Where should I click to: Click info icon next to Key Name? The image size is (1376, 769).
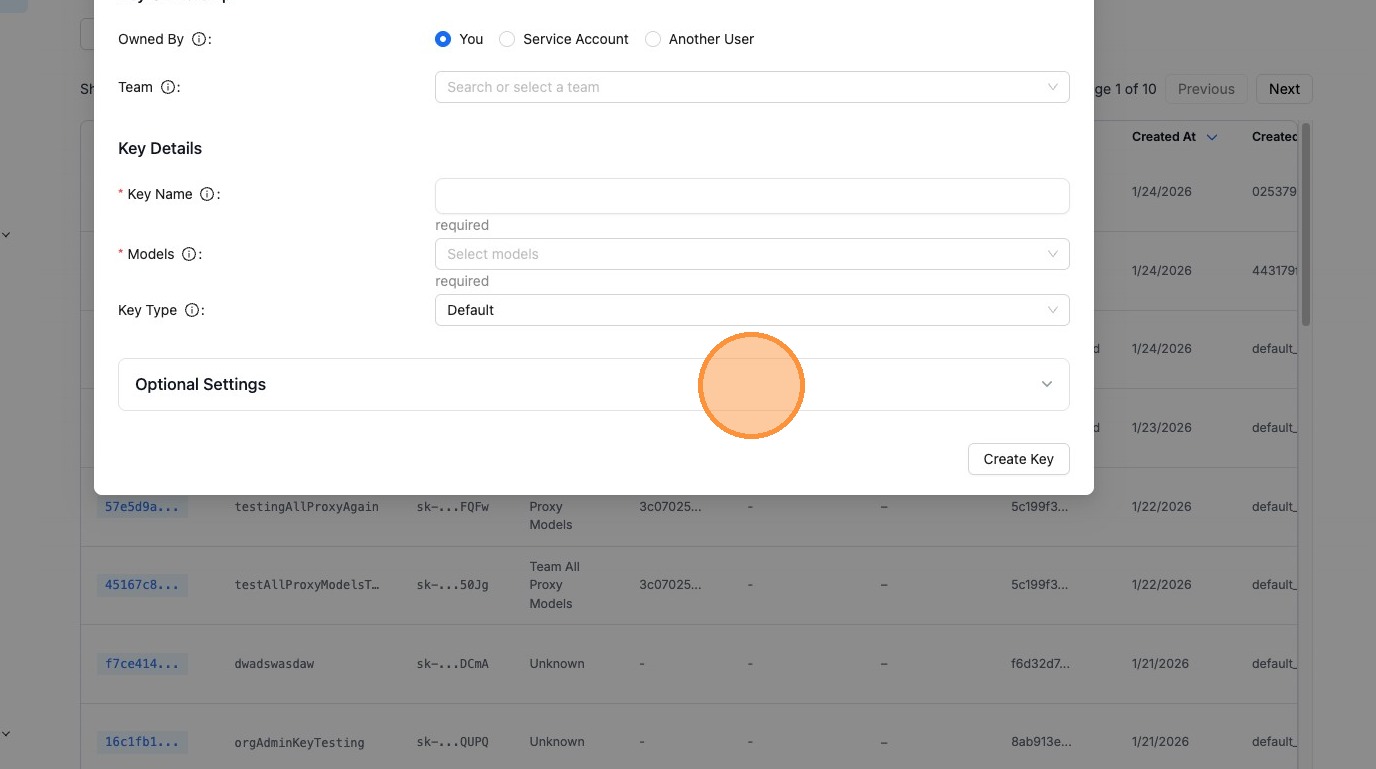[x=207, y=194]
